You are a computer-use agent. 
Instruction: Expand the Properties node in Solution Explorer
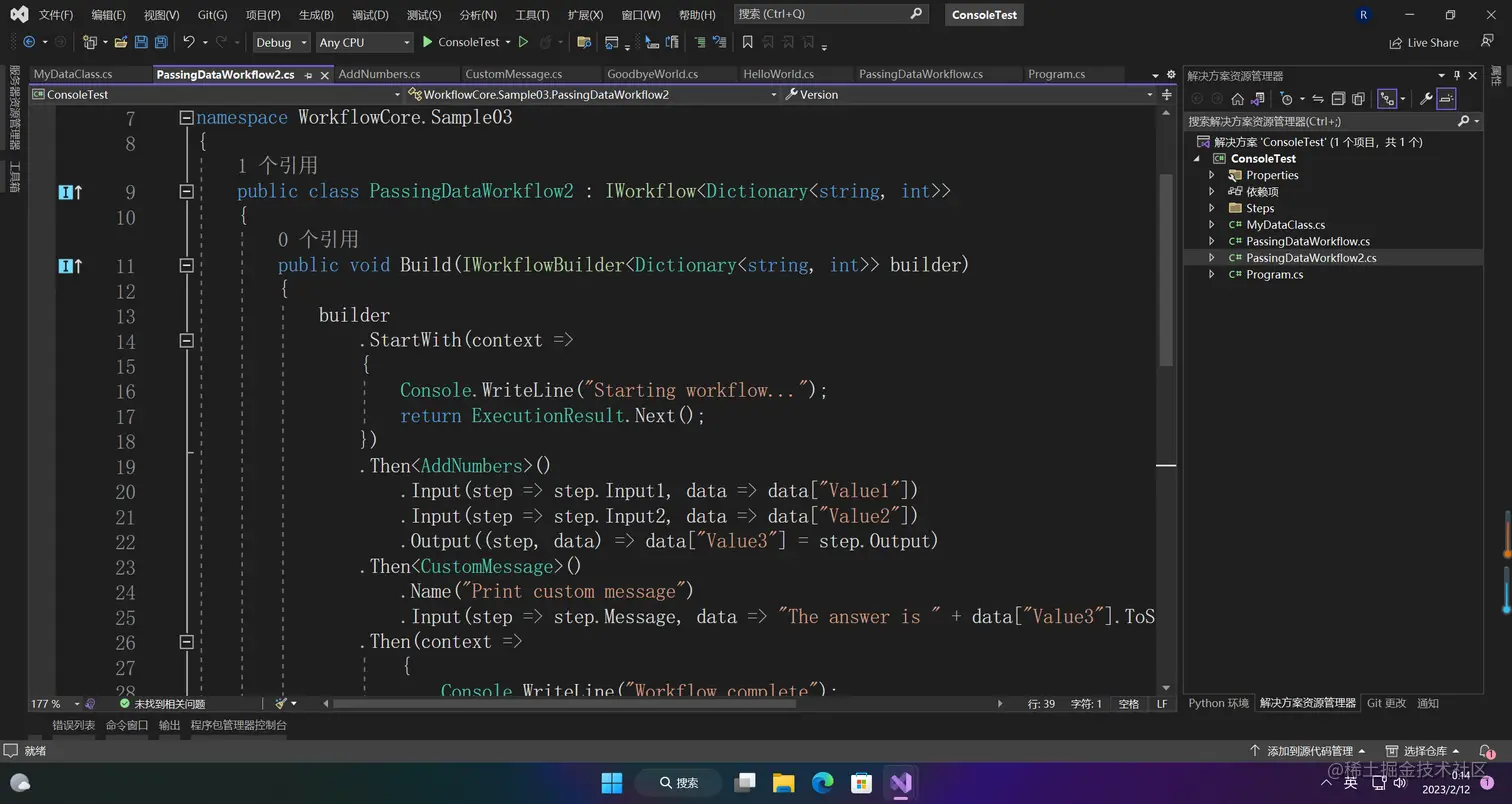(x=1212, y=175)
